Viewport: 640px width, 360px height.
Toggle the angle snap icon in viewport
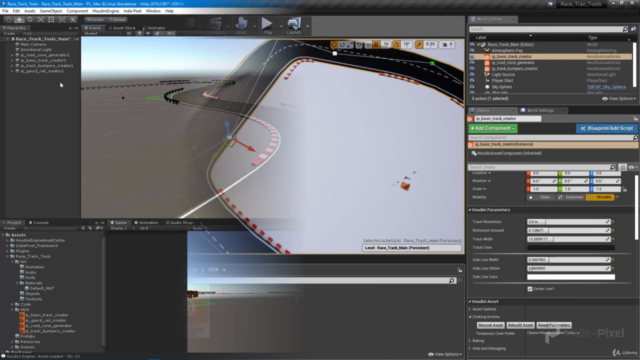click(x=397, y=44)
